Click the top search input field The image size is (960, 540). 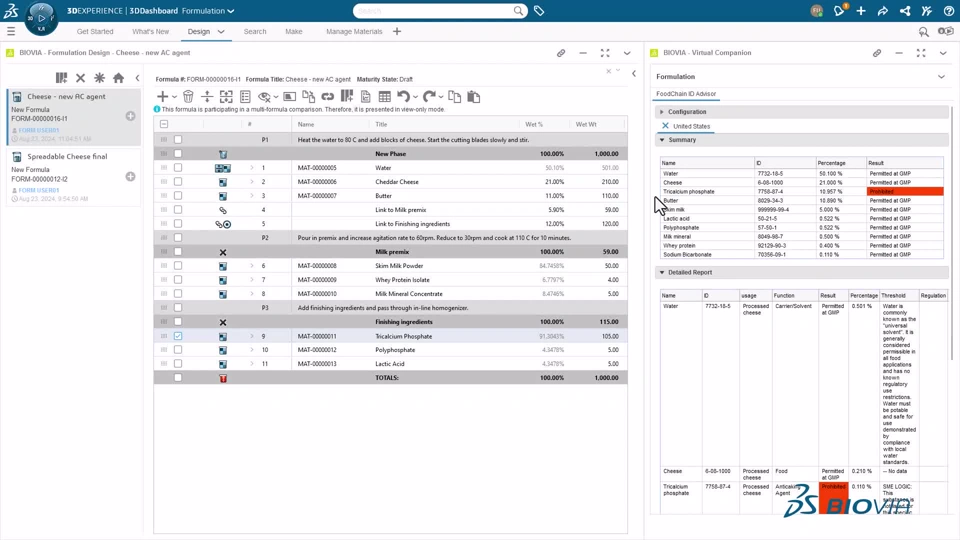click(434, 10)
